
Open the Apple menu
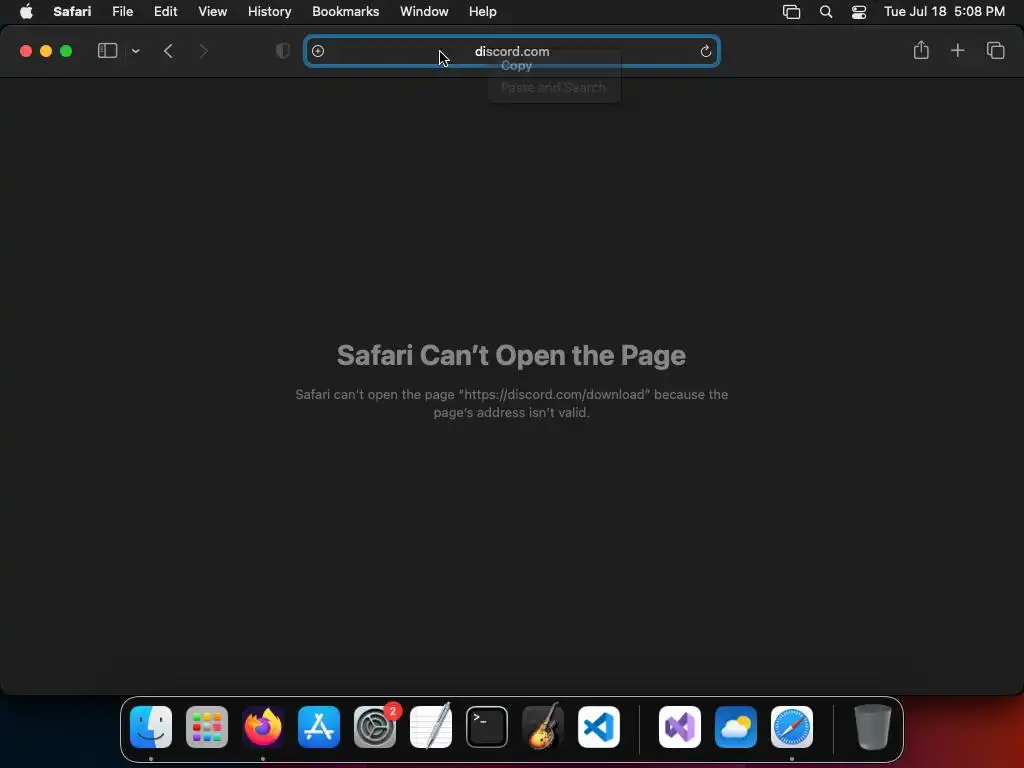[26, 11]
